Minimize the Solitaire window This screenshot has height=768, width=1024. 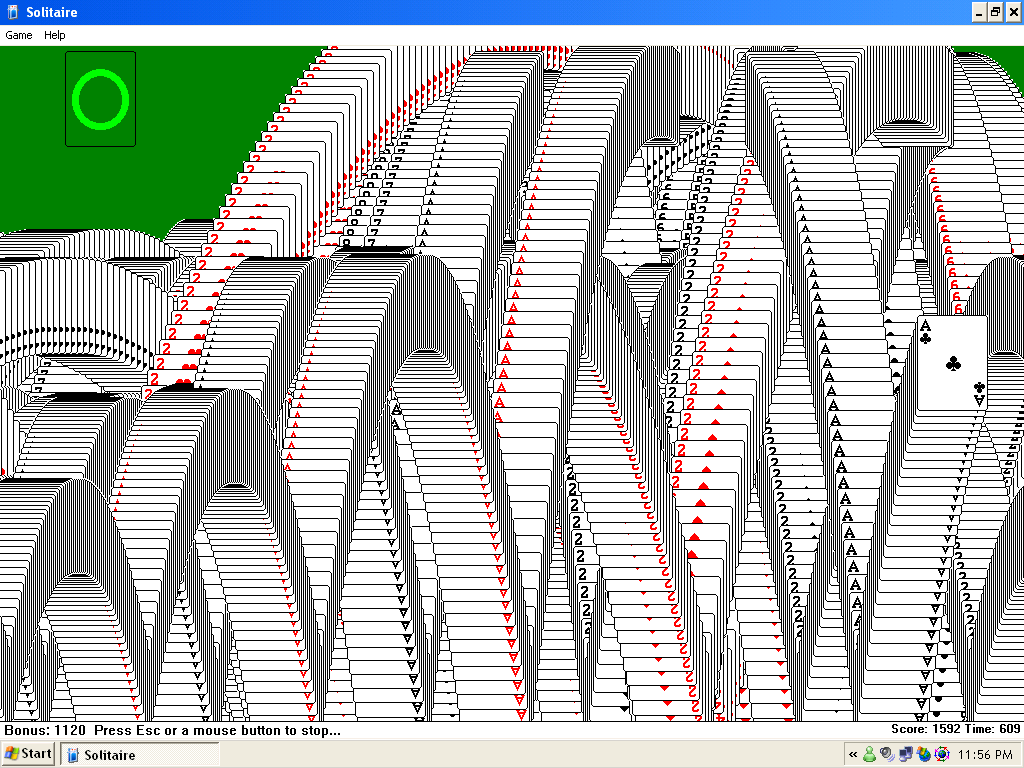tap(979, 12)
